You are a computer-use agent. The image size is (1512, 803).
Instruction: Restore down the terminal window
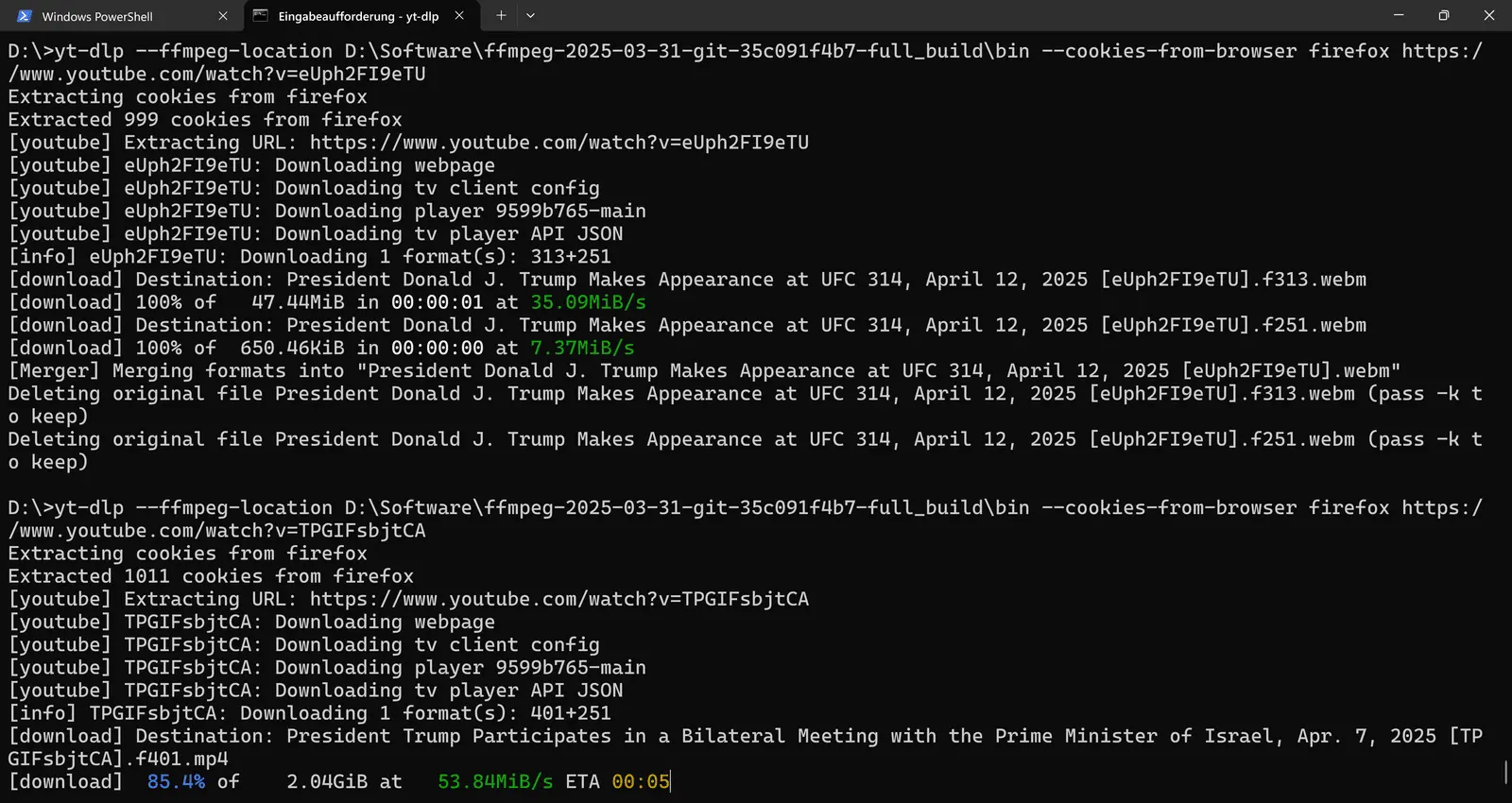(1443, 15)
